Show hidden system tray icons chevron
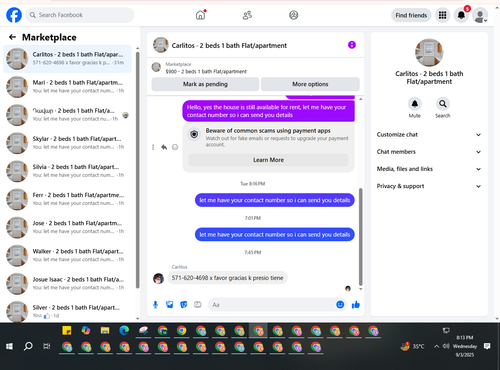The image size is (500, 370). click(x=436, y=346)
